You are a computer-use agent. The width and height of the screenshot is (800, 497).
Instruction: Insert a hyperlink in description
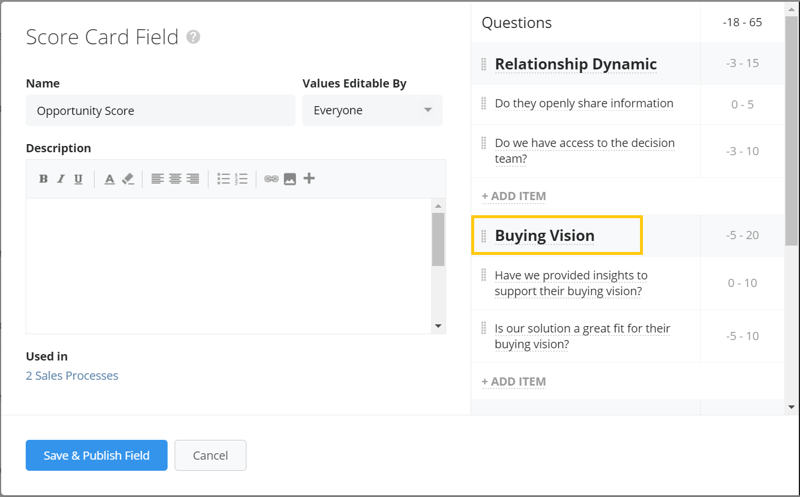point(271,179)
